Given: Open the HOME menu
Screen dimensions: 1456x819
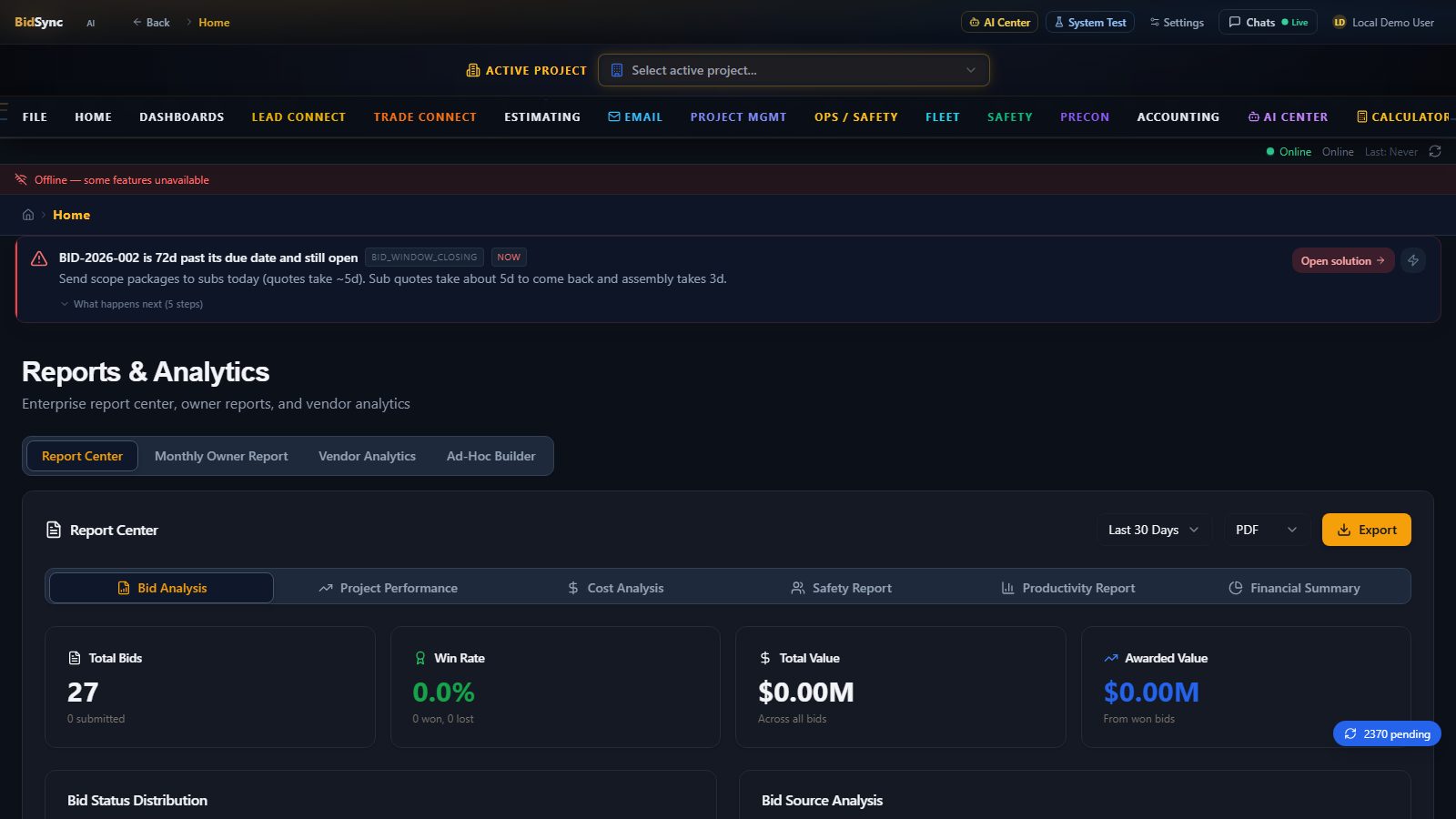Looking at the screenshot, I should (93, 116).
